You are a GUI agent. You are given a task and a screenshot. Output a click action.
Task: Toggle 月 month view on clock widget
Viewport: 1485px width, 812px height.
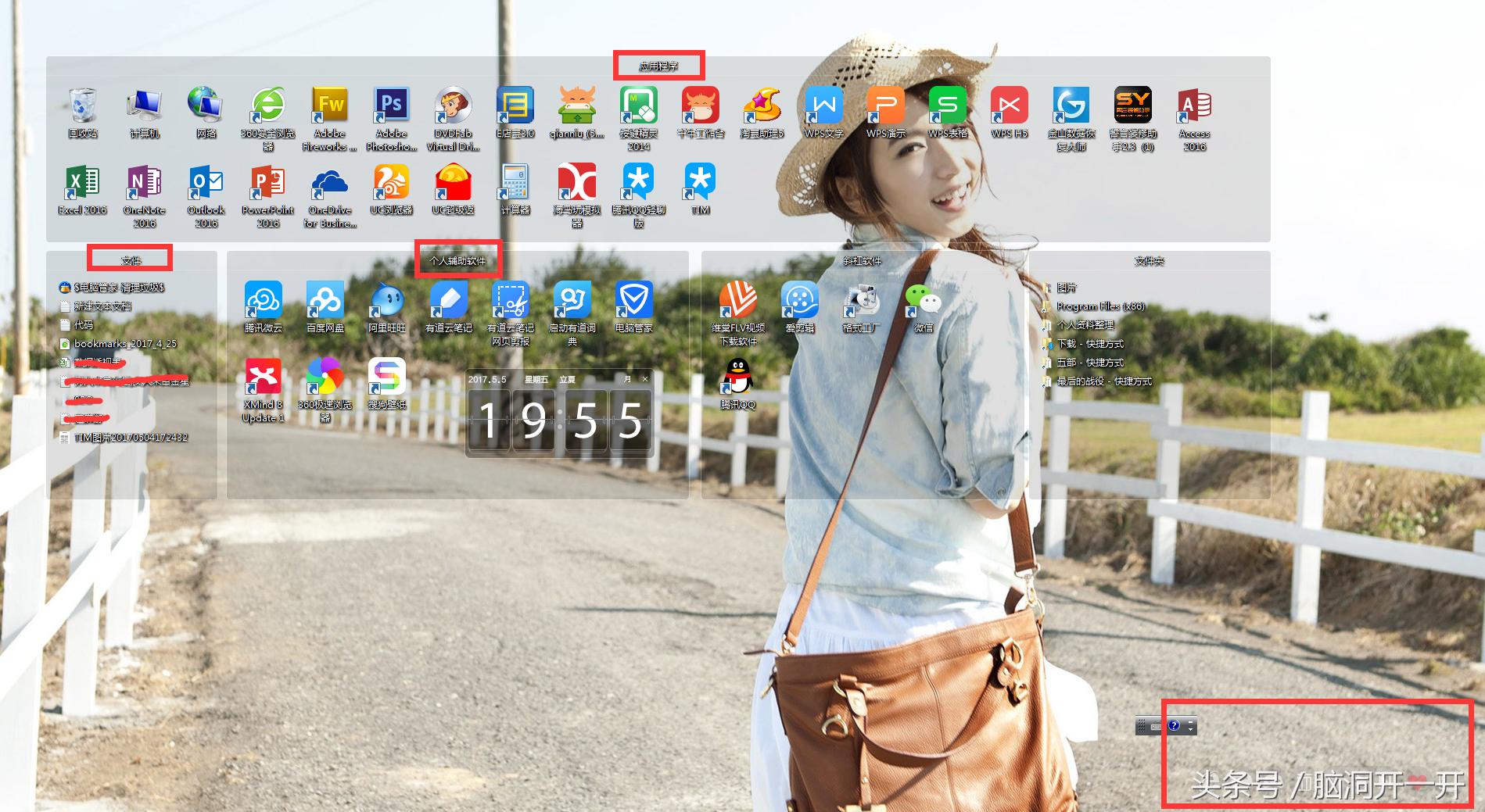click(627, 379)
